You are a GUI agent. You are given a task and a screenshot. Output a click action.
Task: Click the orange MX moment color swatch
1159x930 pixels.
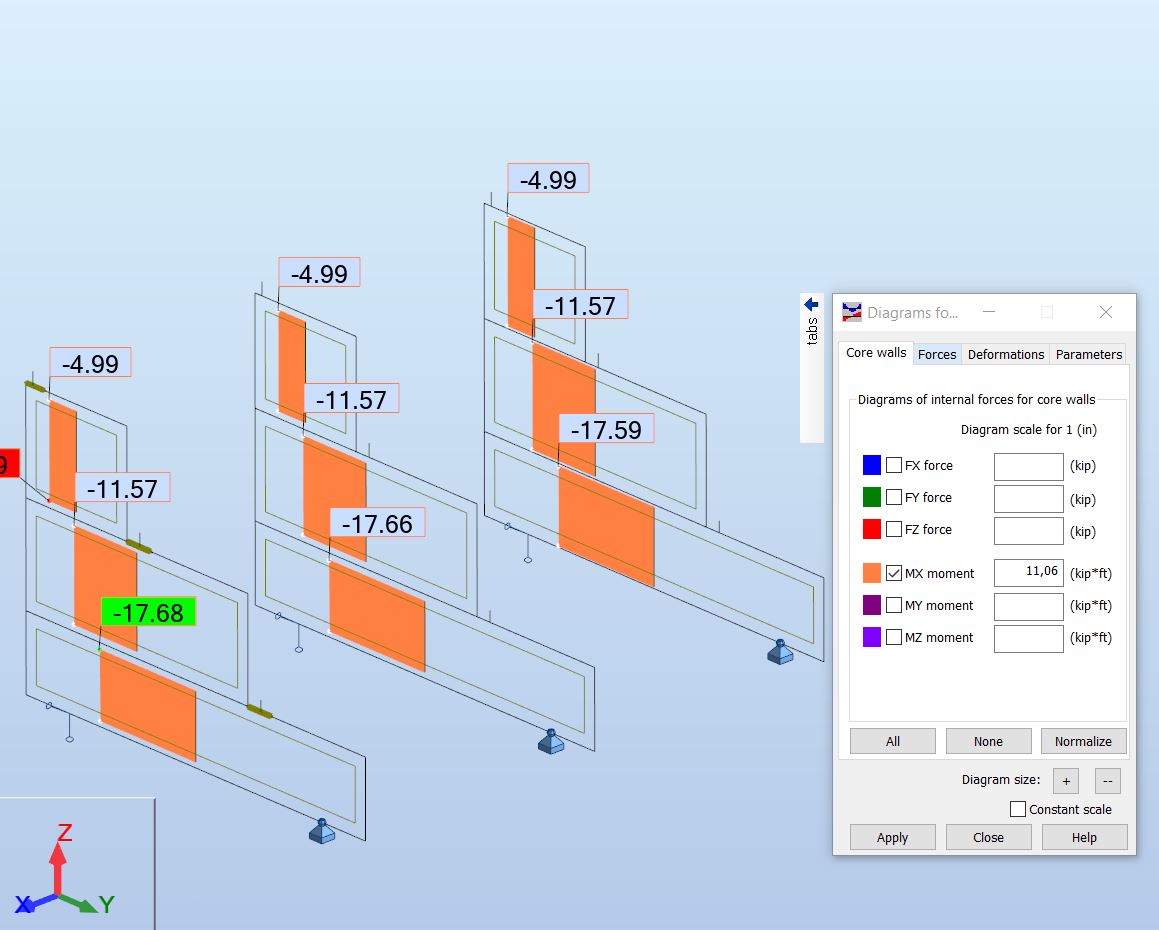871,573
